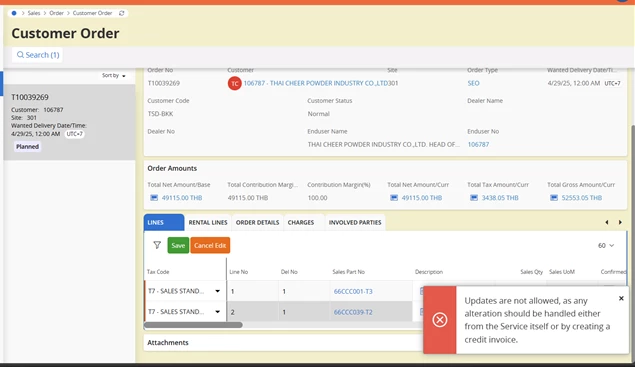Click the home dot in the breadcrumb

click(x=14, y=13)
